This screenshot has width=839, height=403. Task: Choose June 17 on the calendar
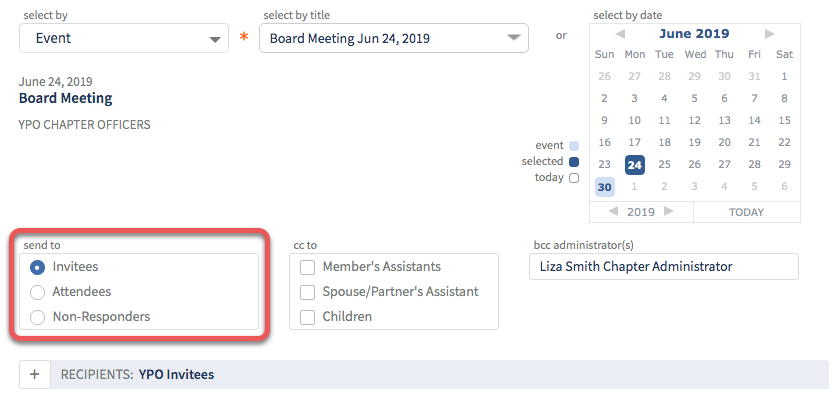635,143
